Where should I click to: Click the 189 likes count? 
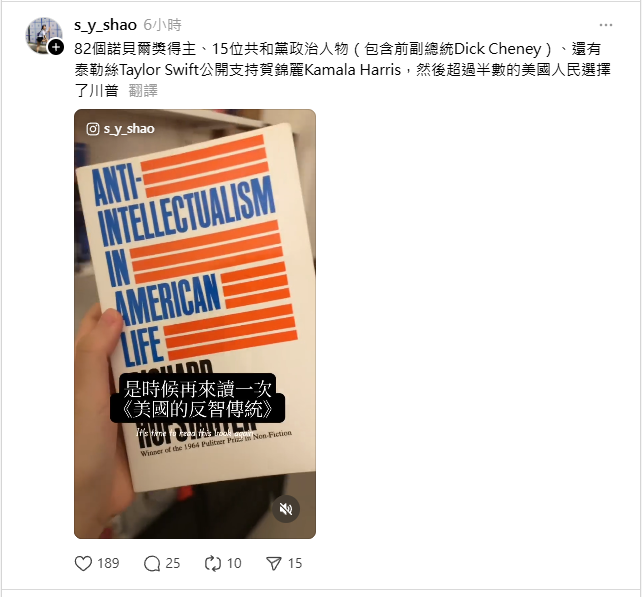pyautogui.click(x=108, y=563)
